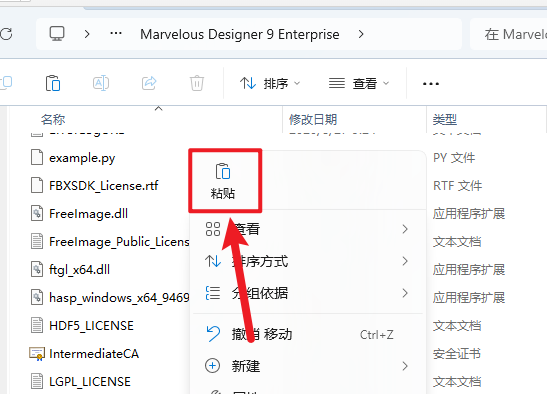Click the This PC monitor icon
Screen dimensions: 547x394
pos(57,34)
